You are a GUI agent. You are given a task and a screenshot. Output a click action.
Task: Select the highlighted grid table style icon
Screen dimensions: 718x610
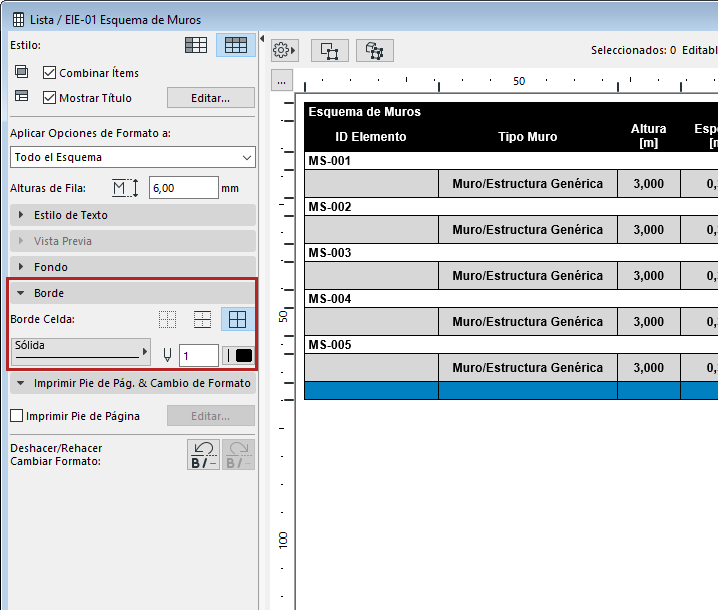point(236,45)
